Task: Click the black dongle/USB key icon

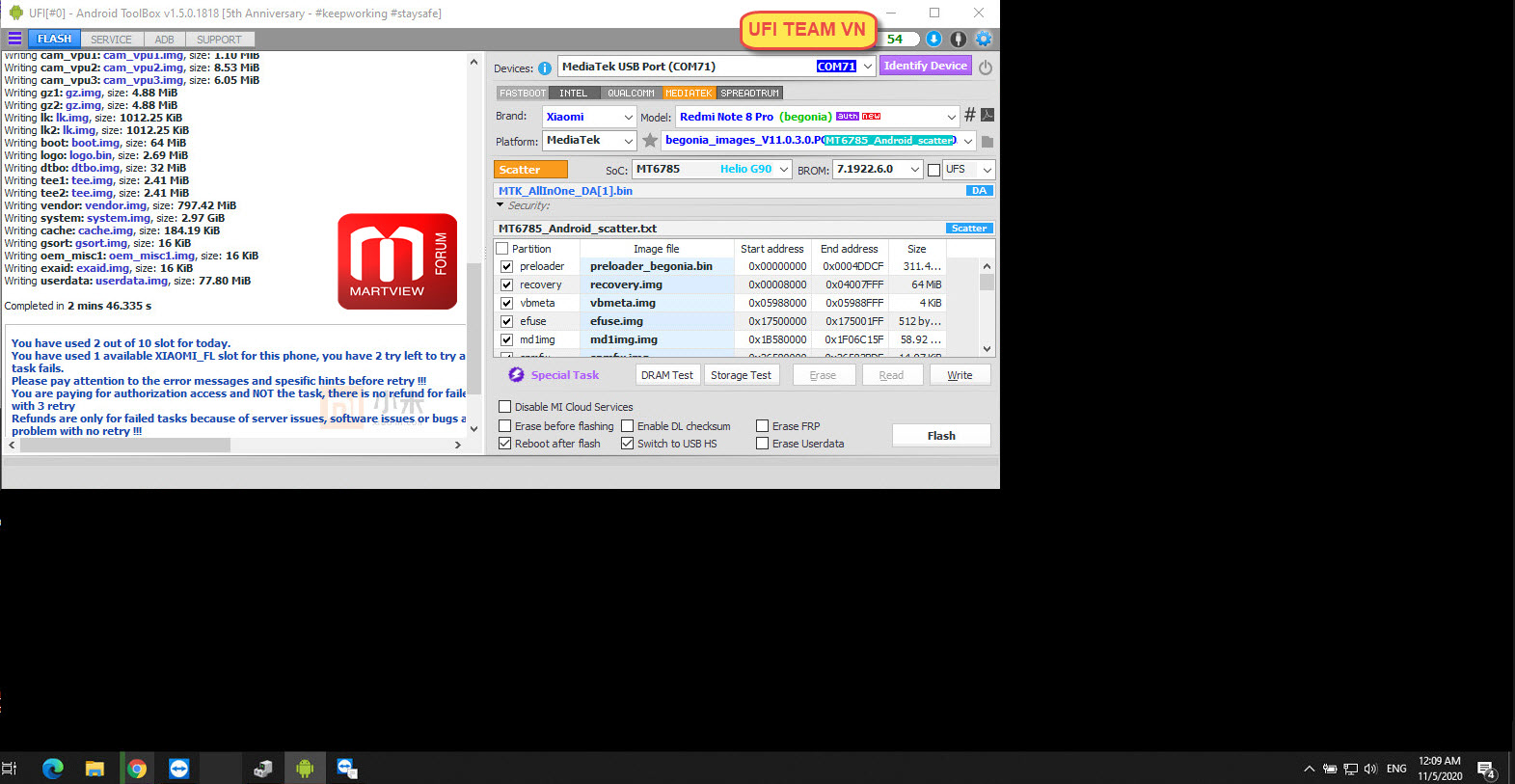Action: [x=958, y=39]
